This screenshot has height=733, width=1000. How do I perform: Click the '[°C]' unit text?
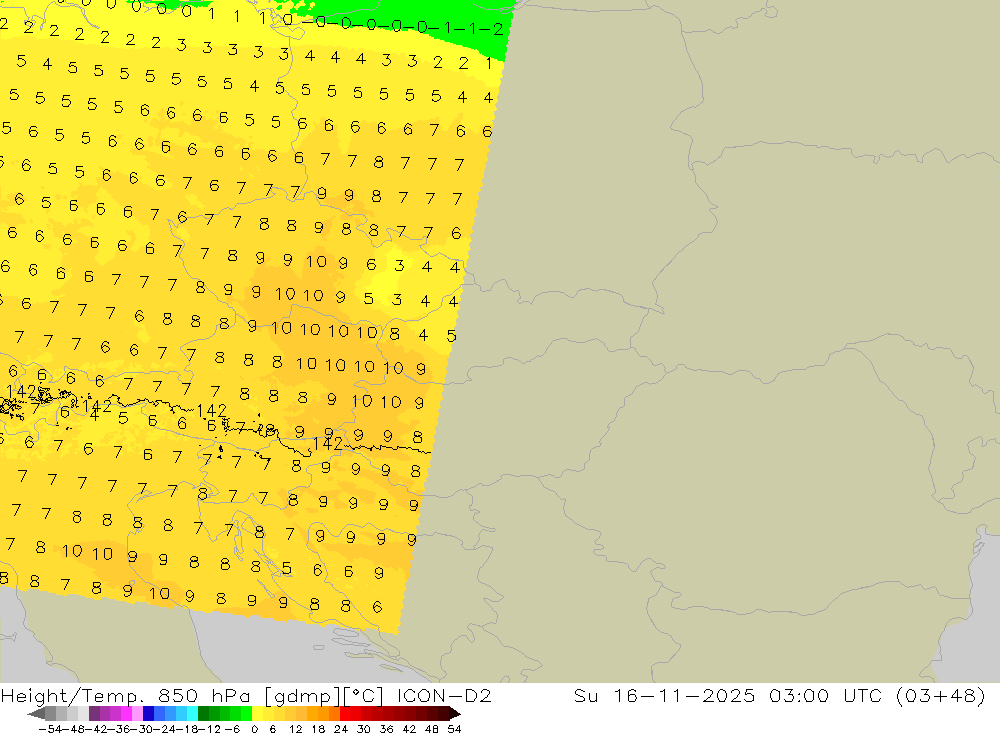pos(363,696)
